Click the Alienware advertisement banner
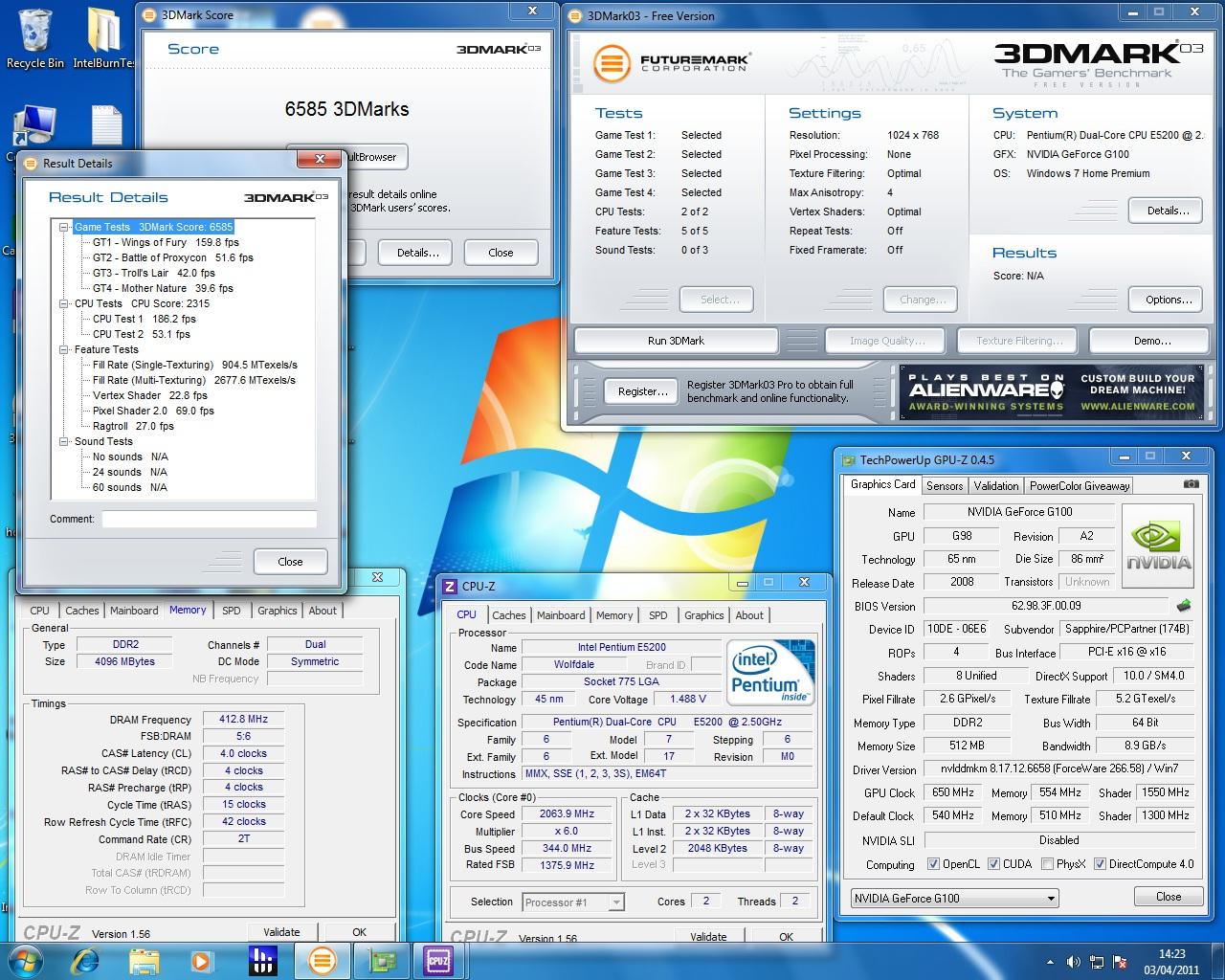 [1051, 391]
